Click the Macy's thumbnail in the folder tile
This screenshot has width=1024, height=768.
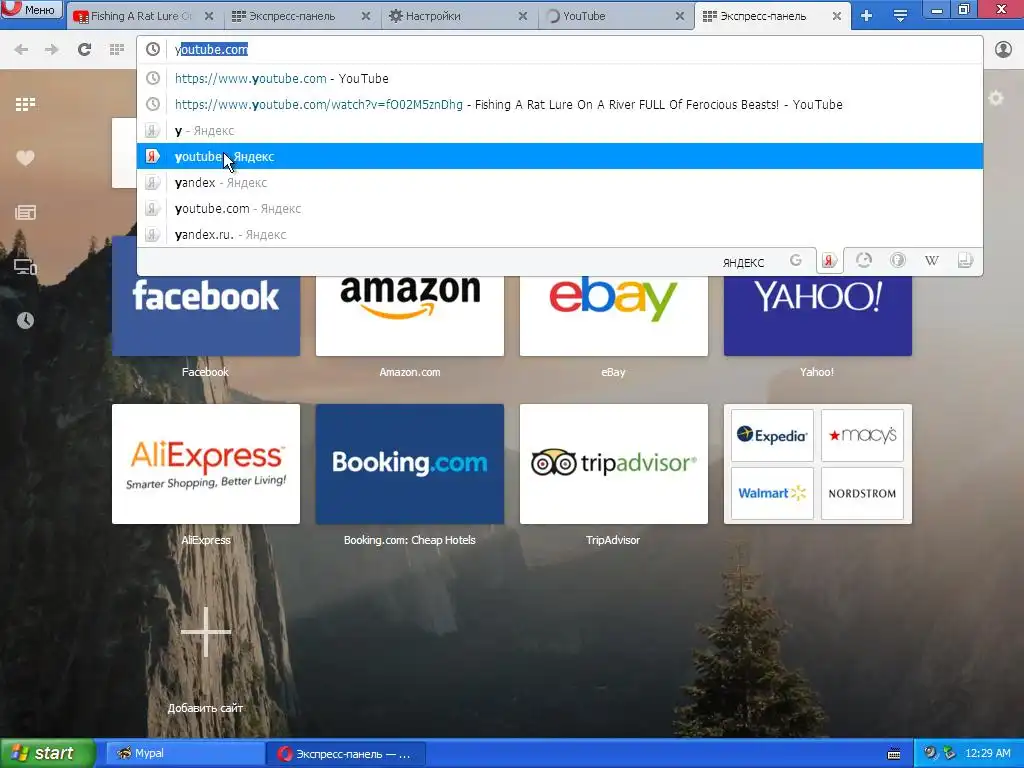862,436
